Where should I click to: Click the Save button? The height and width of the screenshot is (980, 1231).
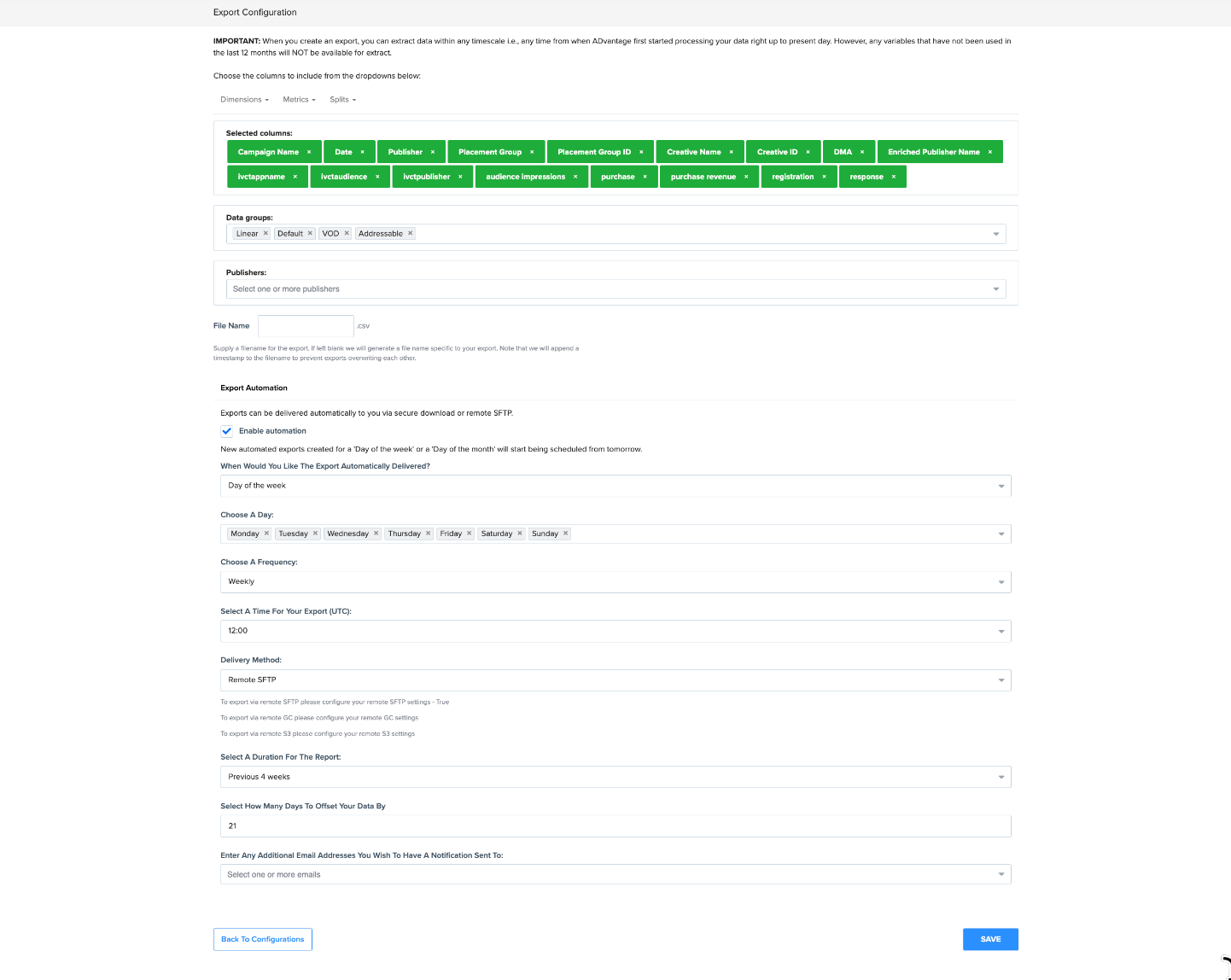990,939
